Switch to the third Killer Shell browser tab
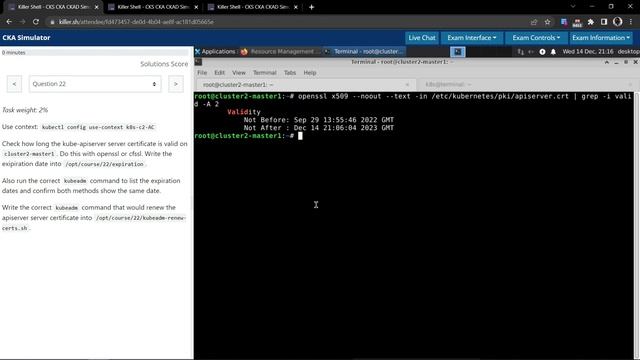Screen dimensions: 640x360 pos(253,7)
